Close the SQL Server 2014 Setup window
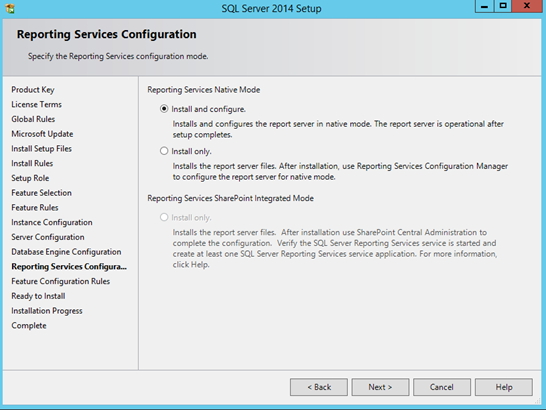Viewport: 546px width, 410px height. (526, 6)
